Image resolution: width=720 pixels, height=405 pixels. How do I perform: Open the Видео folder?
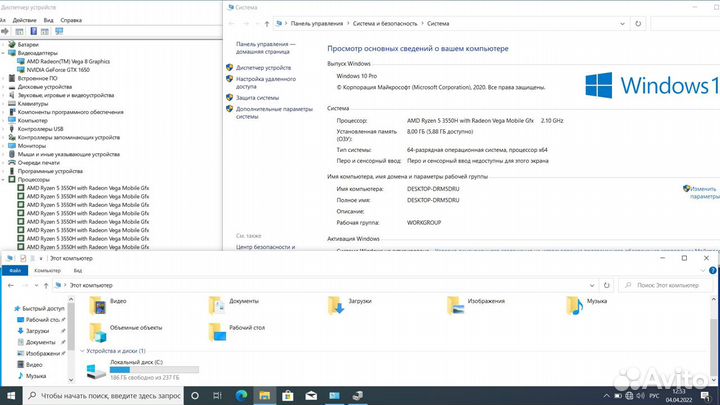[108, 305]
